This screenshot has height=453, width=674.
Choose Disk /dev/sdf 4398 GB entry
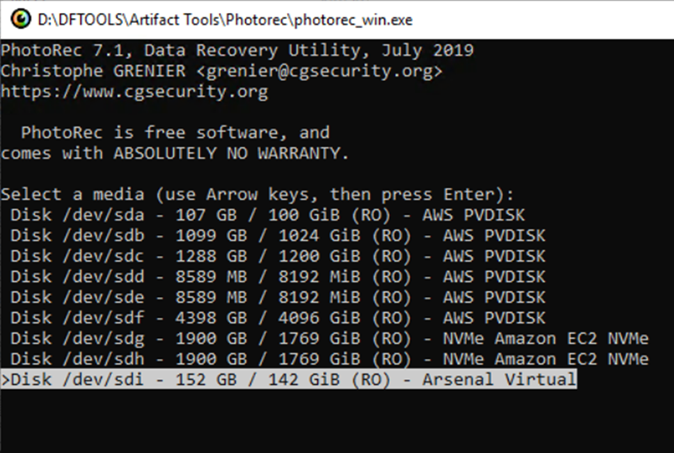[278, 318]
